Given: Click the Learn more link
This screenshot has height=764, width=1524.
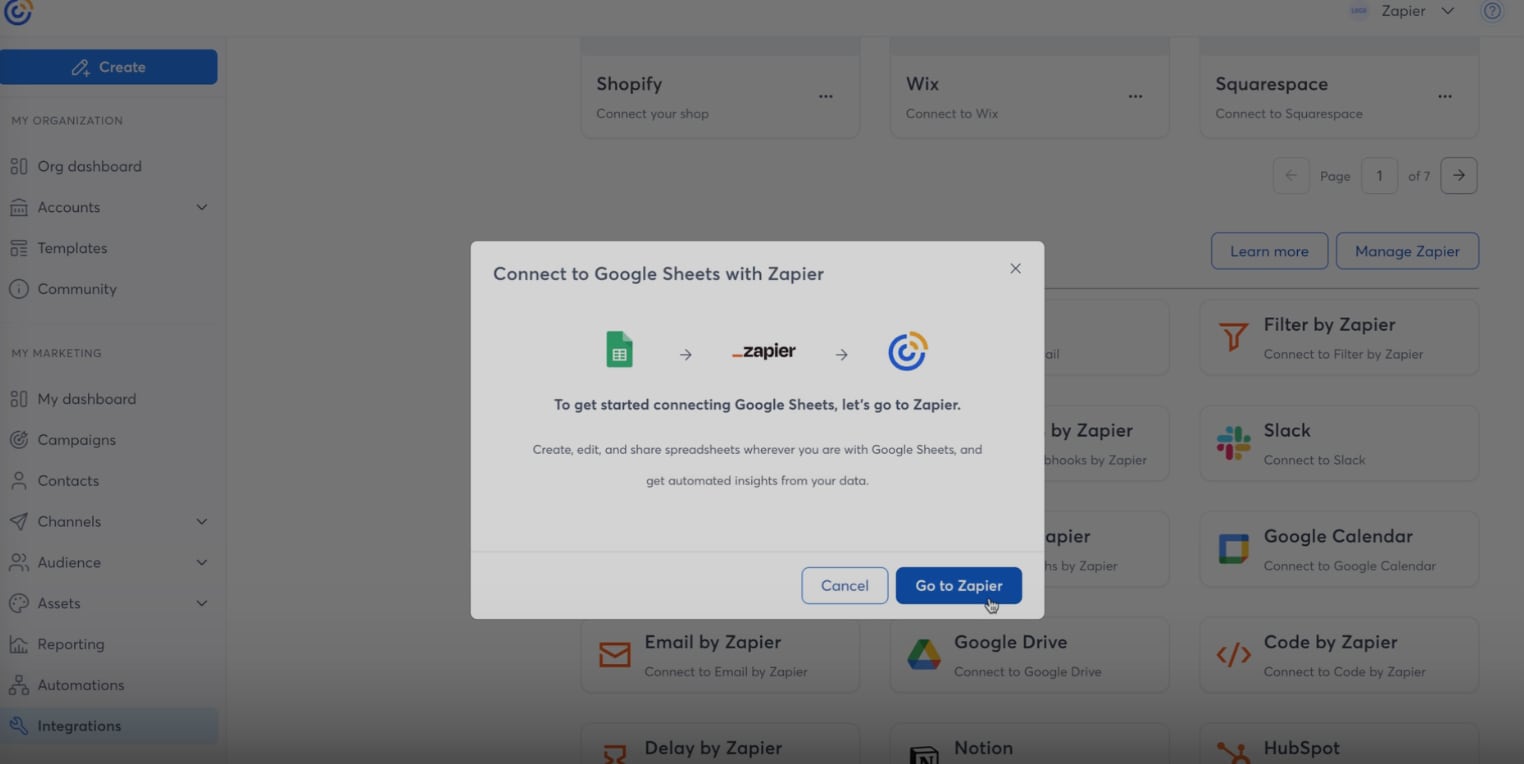Looking at the screenshot, I should pyautogui.click(x=1268, y=251).
